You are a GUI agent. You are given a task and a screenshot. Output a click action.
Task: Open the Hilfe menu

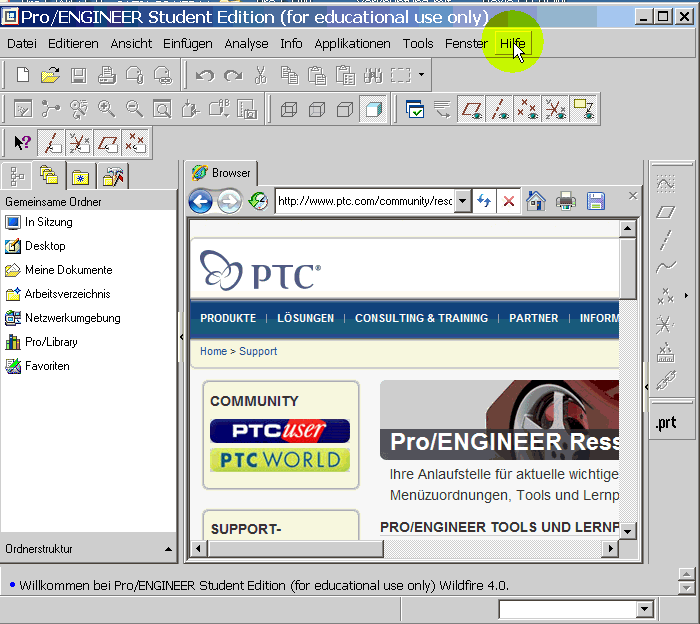(512, 44)
